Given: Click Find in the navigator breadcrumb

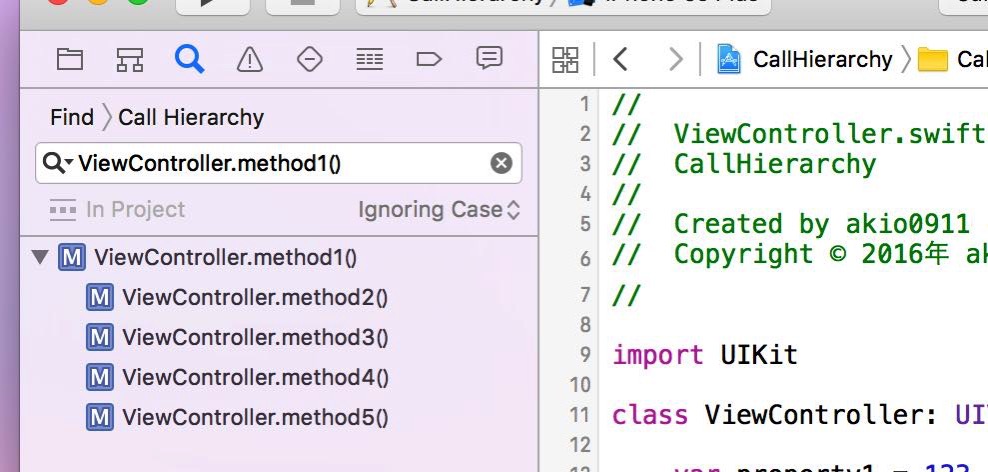Looking at the screenshot, I should (x=72, y=117).
